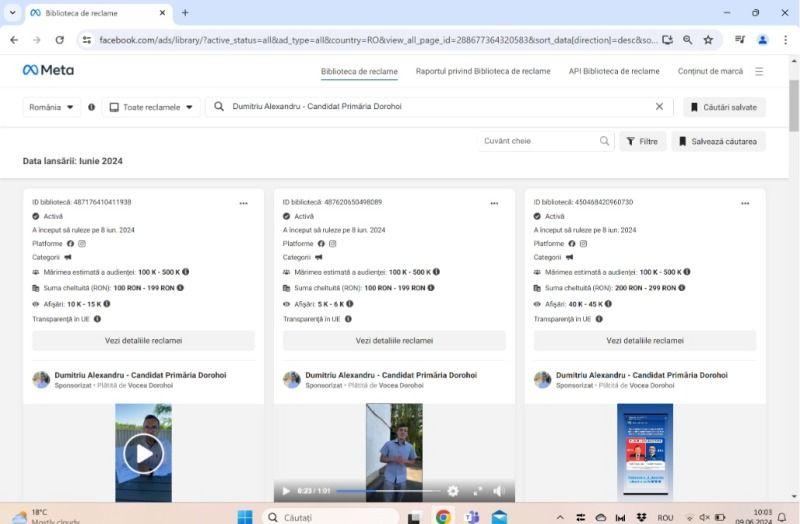Play the first ad video
The width and height of the screenshot is (800, 524).
coord(143,455)
